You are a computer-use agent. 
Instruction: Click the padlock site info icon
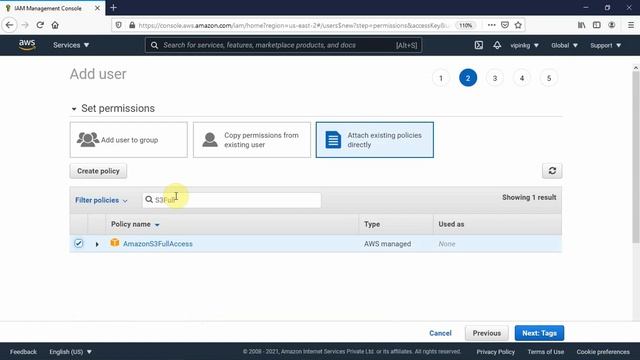point(132,25)
